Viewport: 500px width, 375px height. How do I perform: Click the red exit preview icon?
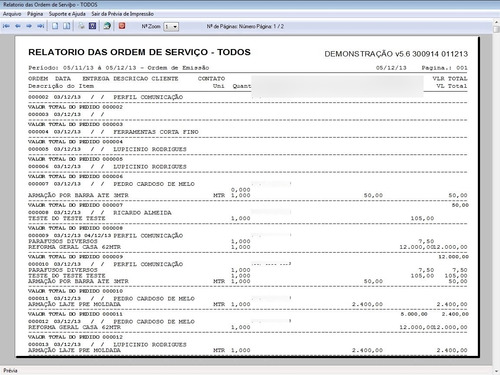click(122, 26)
